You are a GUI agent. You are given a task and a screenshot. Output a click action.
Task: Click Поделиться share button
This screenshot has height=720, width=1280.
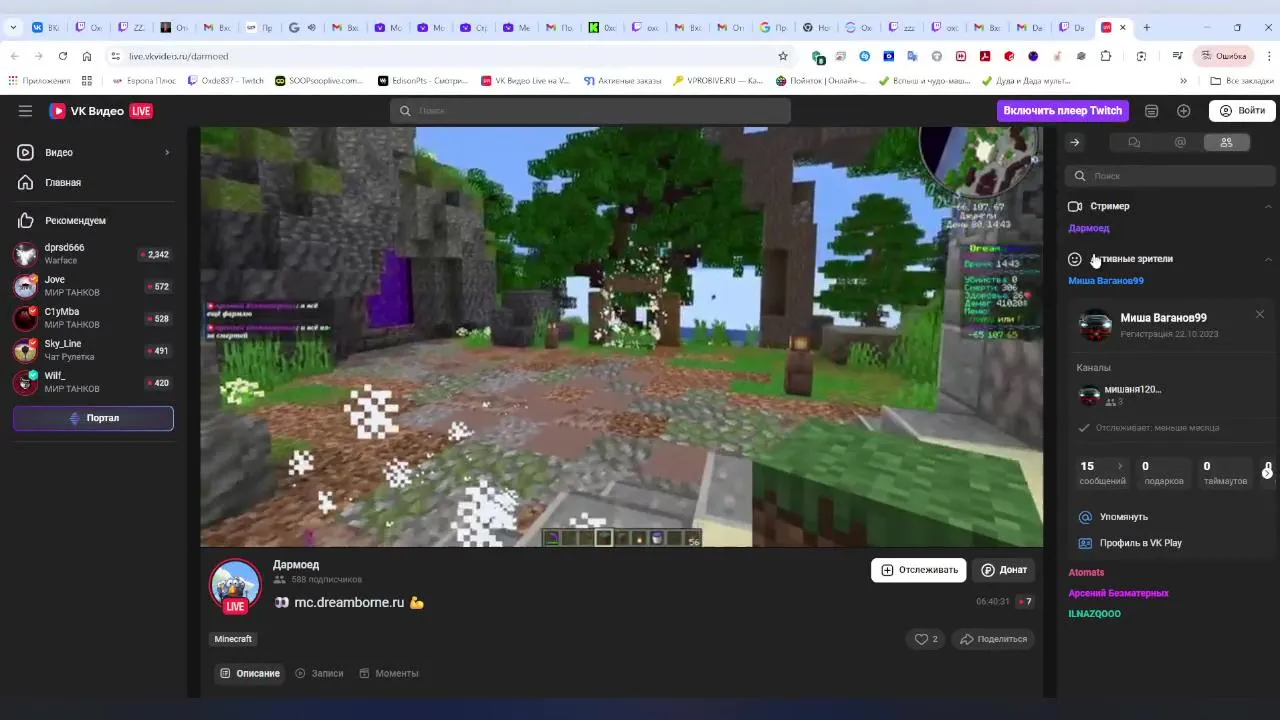993,639
